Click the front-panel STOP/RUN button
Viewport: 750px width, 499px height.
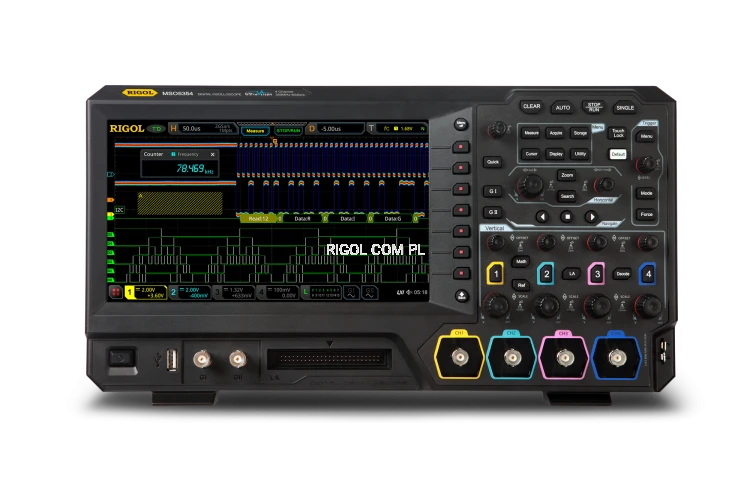click(594, 107)
